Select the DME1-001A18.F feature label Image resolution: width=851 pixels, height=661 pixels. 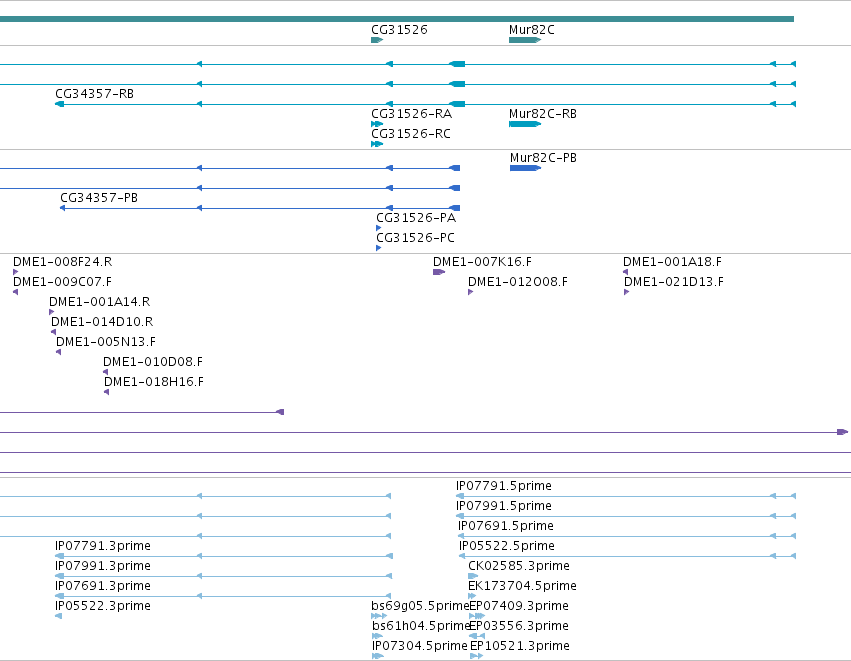click(672, 262)
